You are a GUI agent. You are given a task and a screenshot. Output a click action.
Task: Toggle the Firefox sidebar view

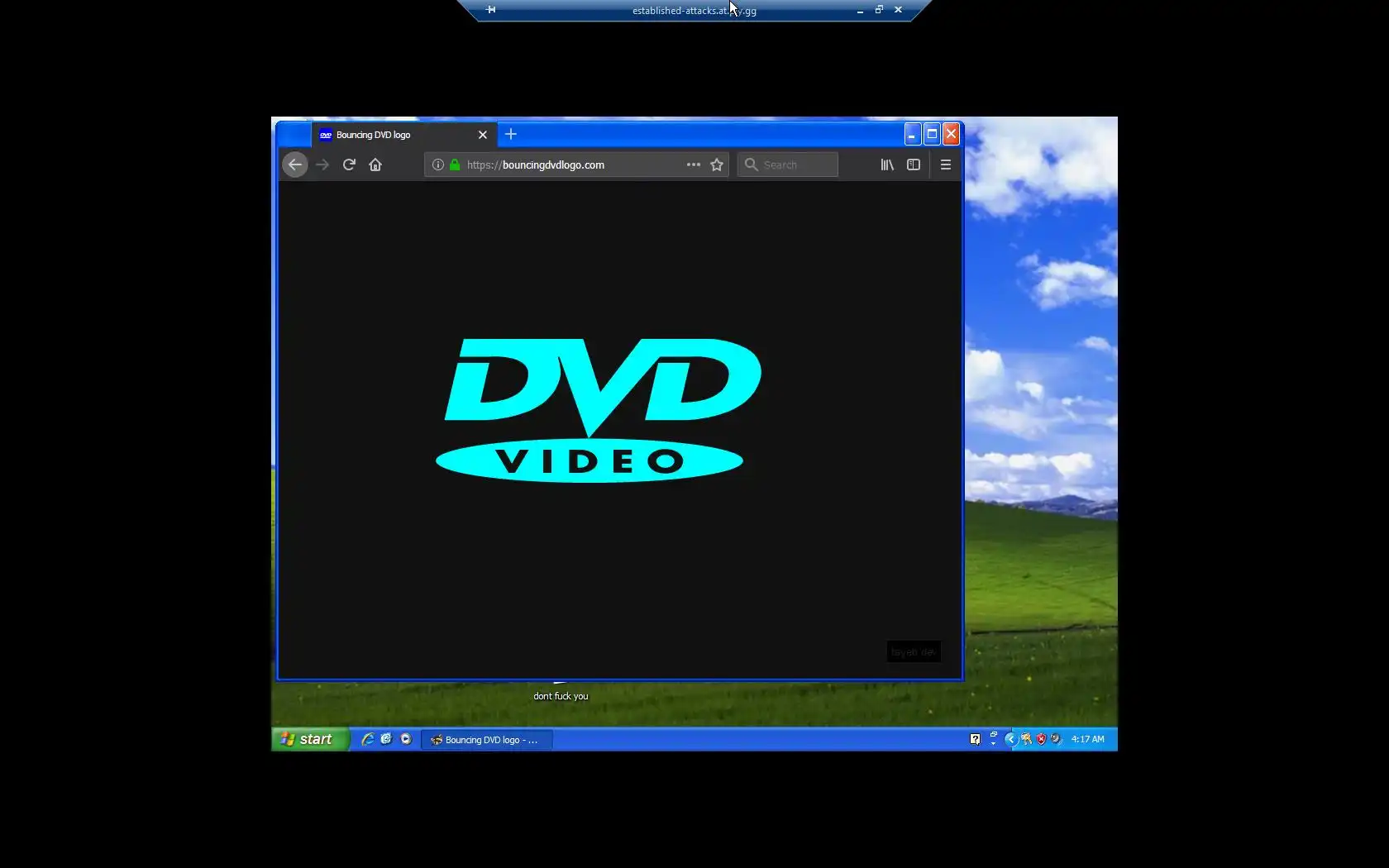click(x=914, y=165)
